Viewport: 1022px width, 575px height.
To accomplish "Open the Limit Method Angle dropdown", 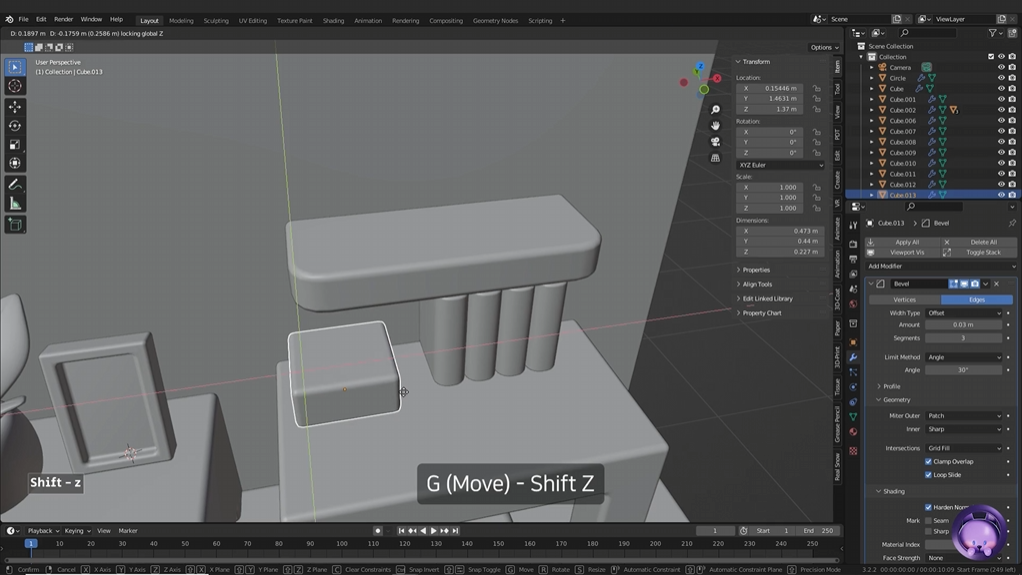I will pyautogui.click(x=963, y=357).
